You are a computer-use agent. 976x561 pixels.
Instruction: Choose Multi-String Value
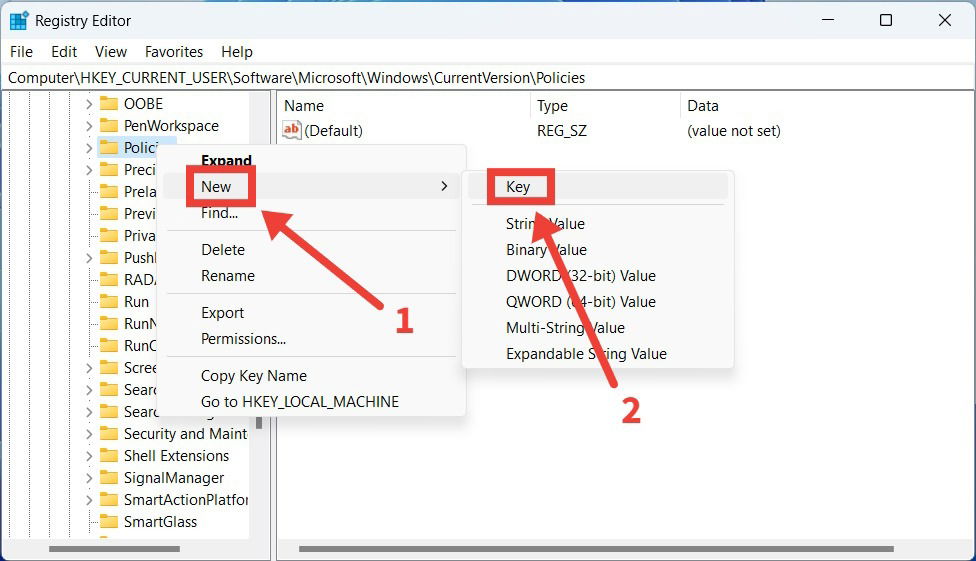[565, 328]
